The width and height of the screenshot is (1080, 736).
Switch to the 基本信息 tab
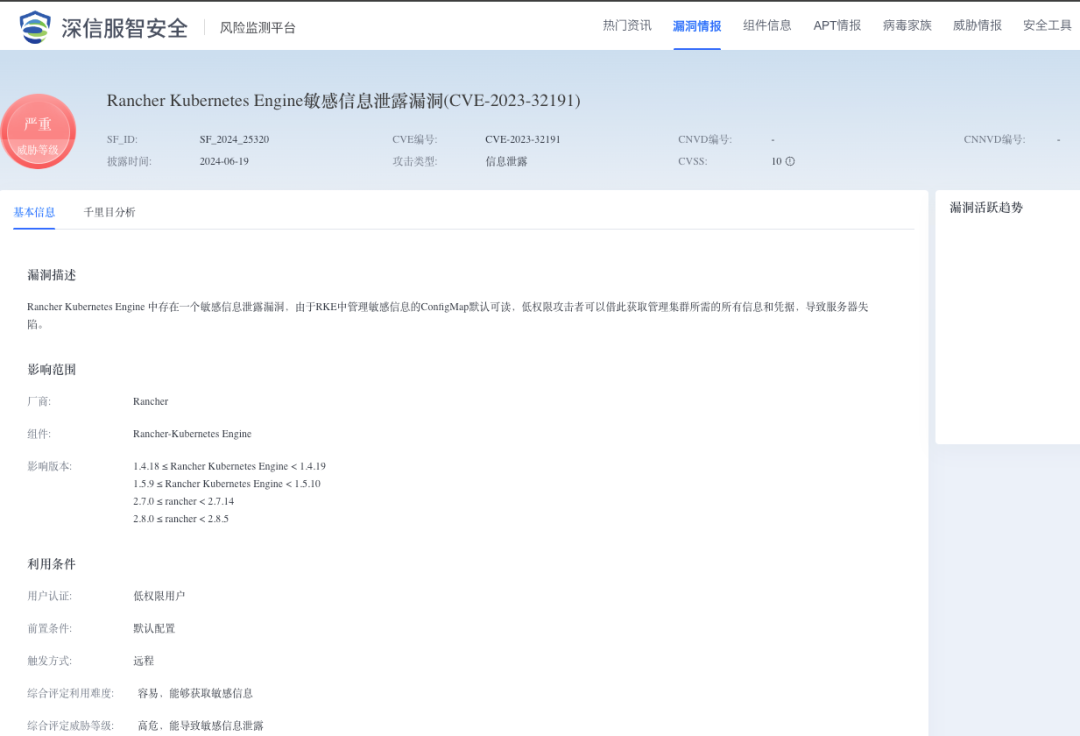click(34, 212)
